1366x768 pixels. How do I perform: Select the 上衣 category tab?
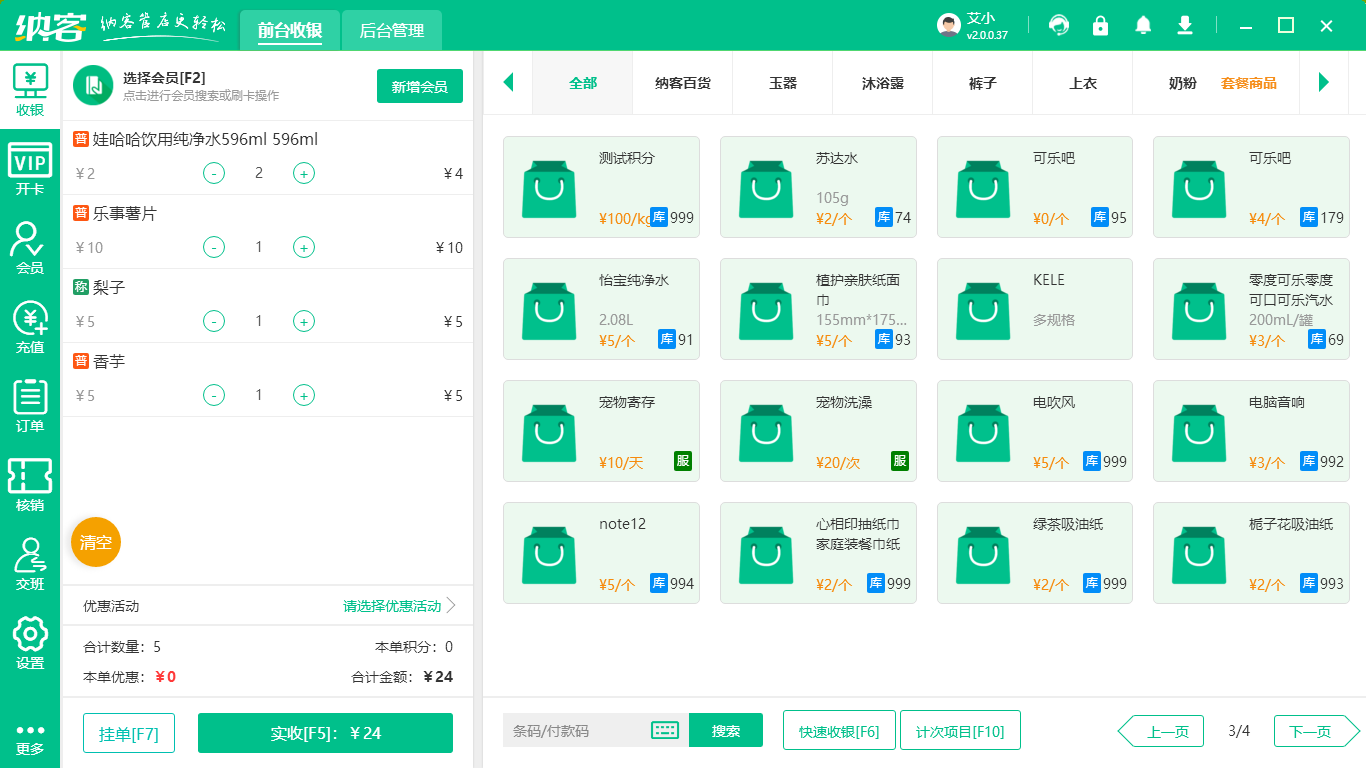pos(1083,83)
